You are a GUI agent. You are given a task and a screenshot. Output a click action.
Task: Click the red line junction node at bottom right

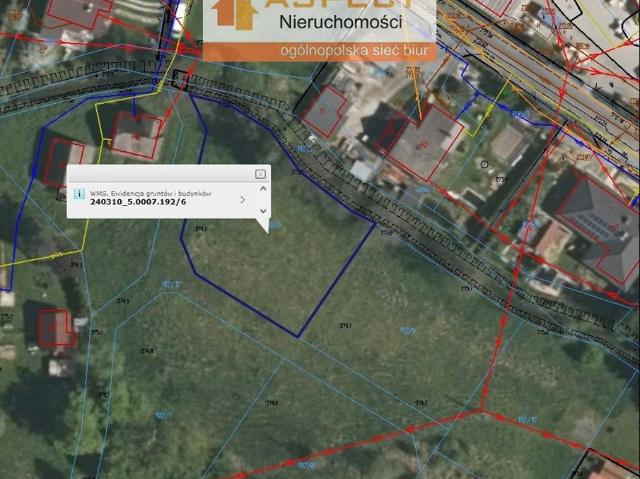click(x=483, y=409)
